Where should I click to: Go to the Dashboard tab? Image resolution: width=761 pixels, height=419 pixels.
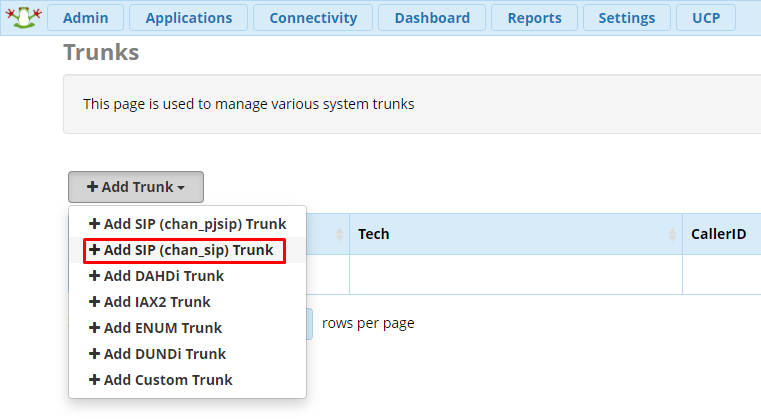(x=432, y=18)
